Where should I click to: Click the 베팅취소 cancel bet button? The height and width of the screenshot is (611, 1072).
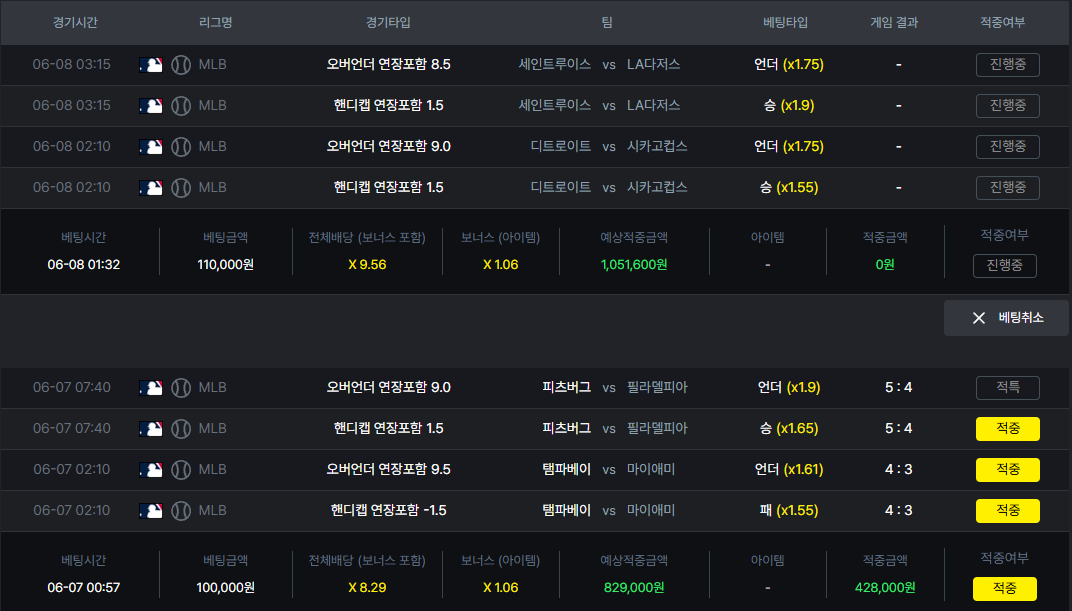point(1006,318)
